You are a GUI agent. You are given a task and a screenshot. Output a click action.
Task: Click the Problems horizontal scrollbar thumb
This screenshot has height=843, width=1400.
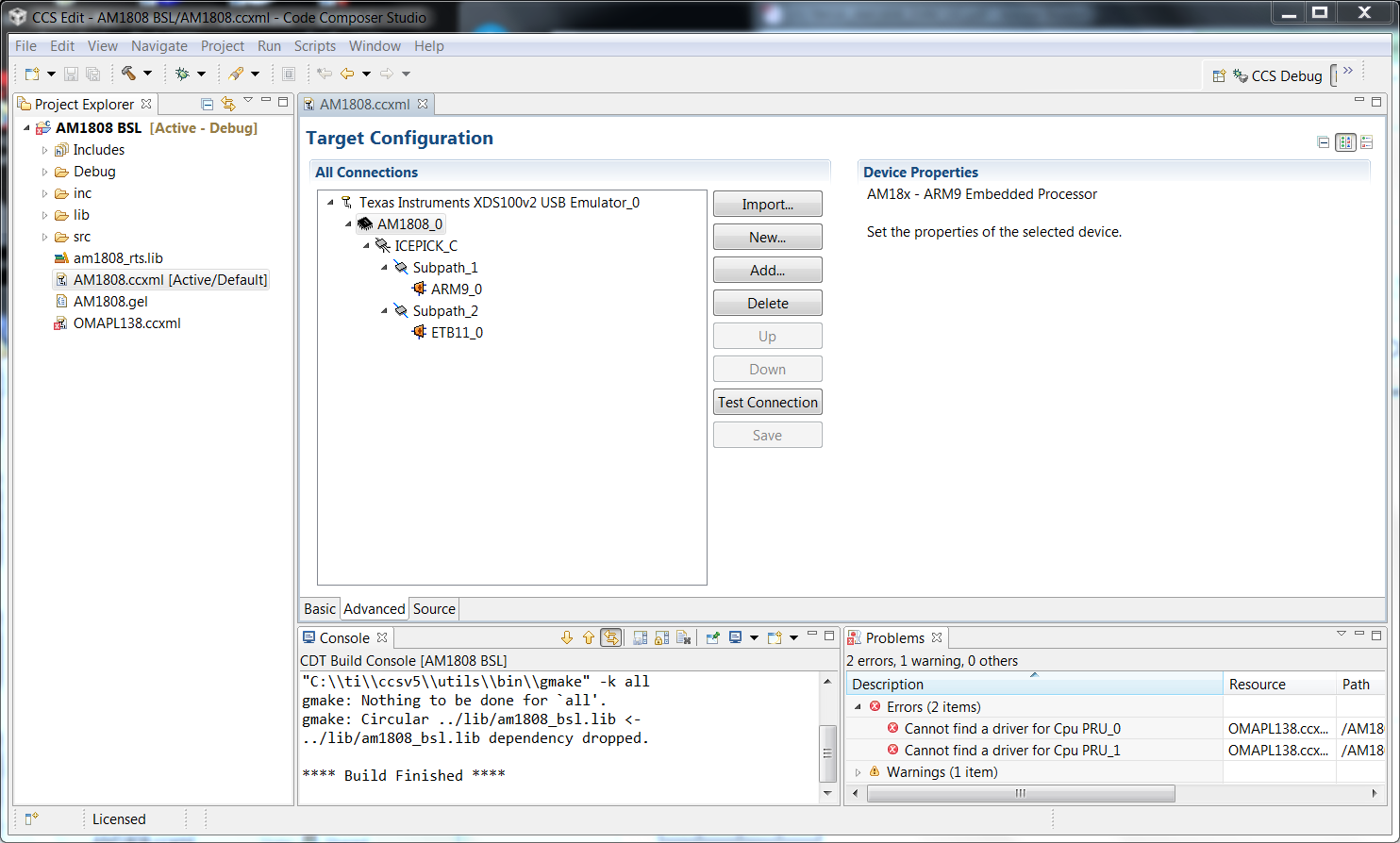[1021, 794]
